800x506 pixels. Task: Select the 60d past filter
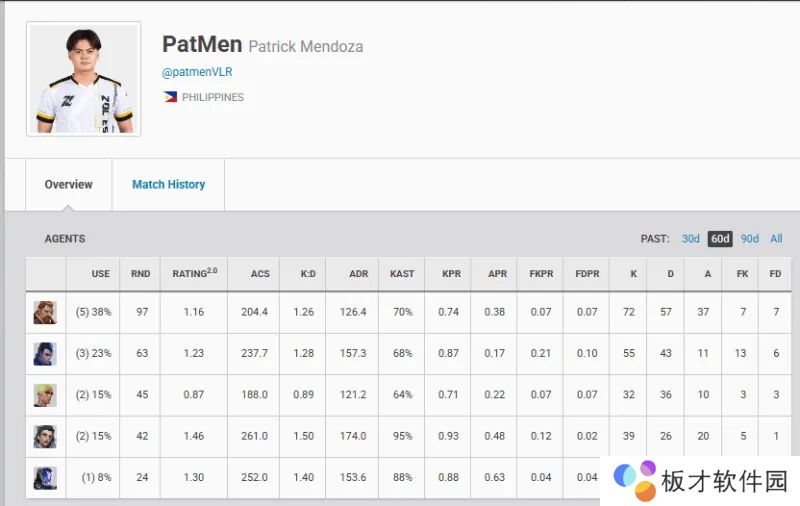tap(720, 239)
